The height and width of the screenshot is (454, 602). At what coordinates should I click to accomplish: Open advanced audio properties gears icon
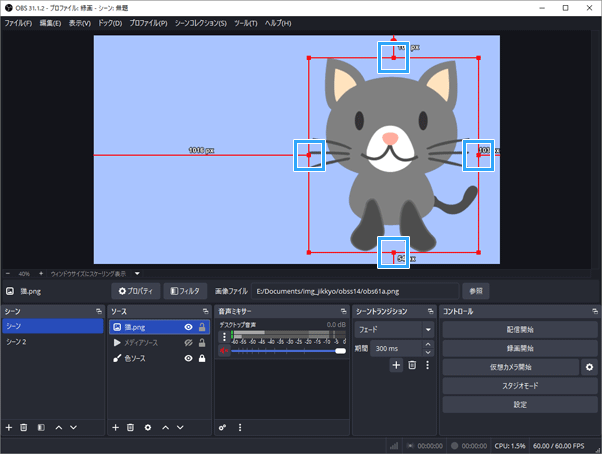[x=222, y=427]
